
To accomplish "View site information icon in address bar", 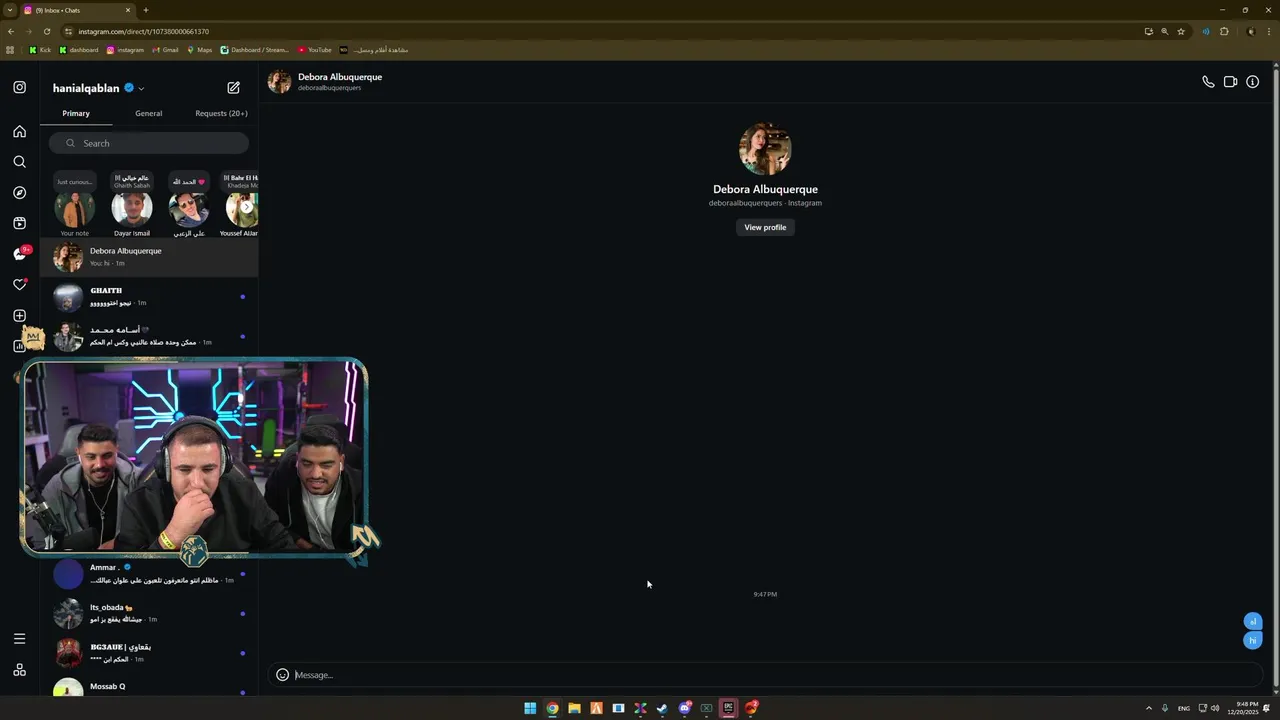I will [x=68, y=31].
